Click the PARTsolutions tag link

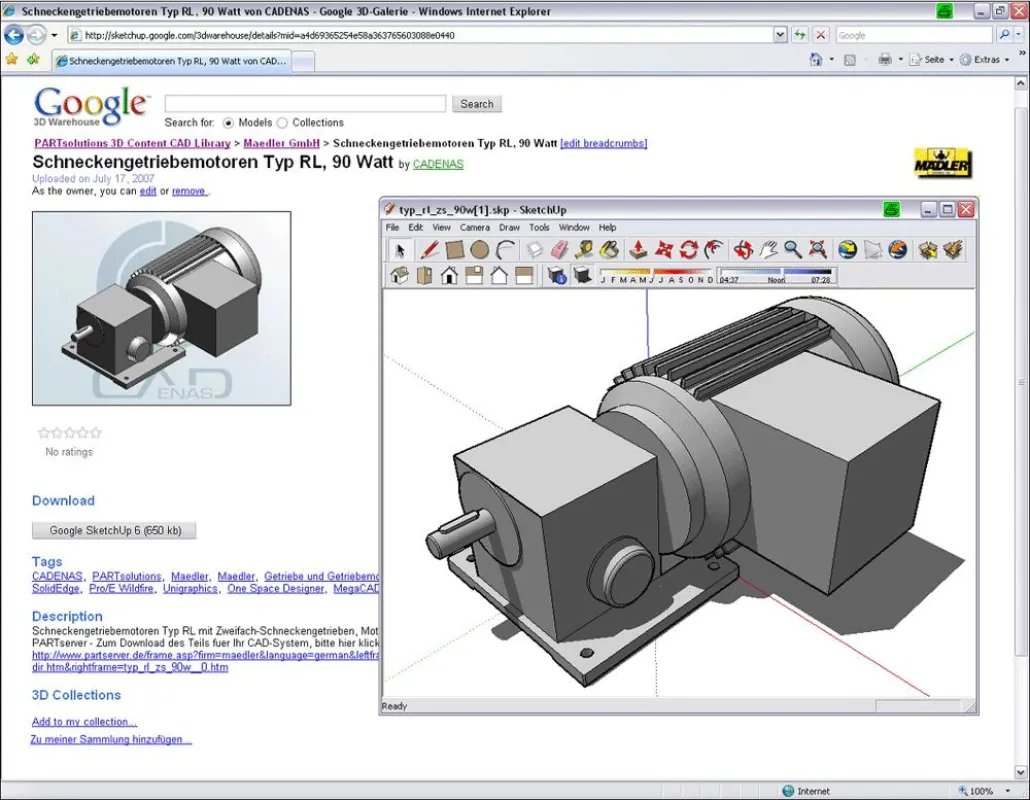point(127,576)
